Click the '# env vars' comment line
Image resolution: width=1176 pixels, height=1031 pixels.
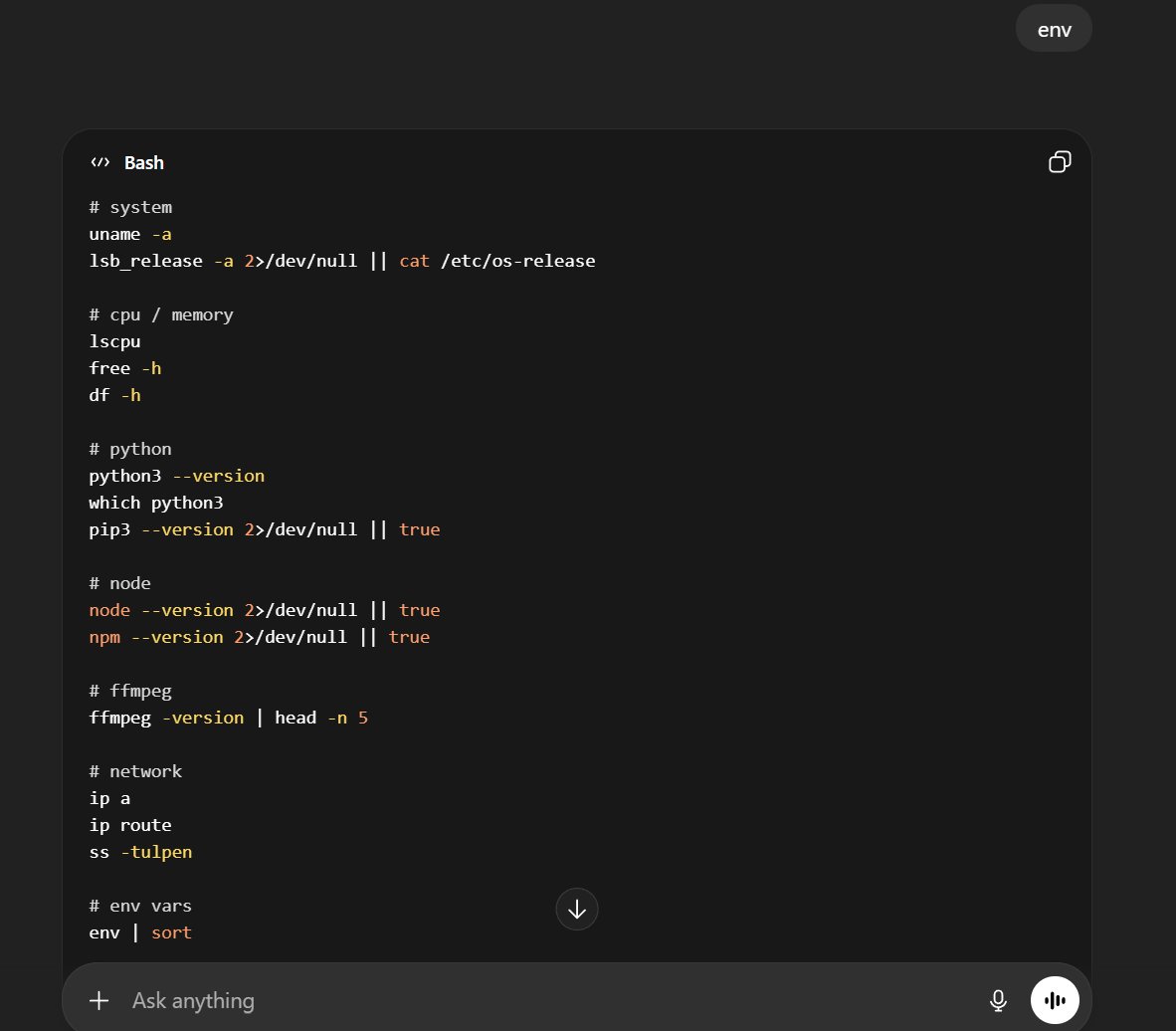[140, 906]
